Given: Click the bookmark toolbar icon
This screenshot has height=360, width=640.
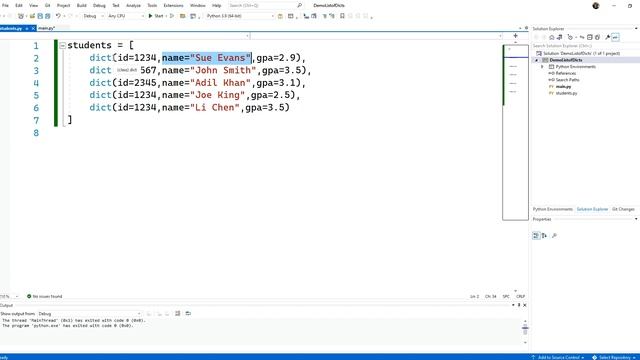Looking at the screenshot, I should coord(342,16).
